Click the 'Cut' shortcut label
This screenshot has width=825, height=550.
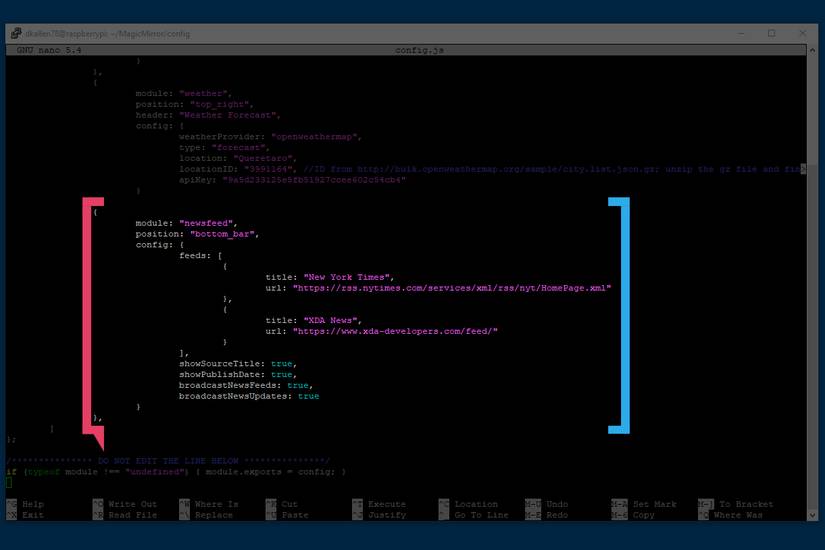coord(289,504)
